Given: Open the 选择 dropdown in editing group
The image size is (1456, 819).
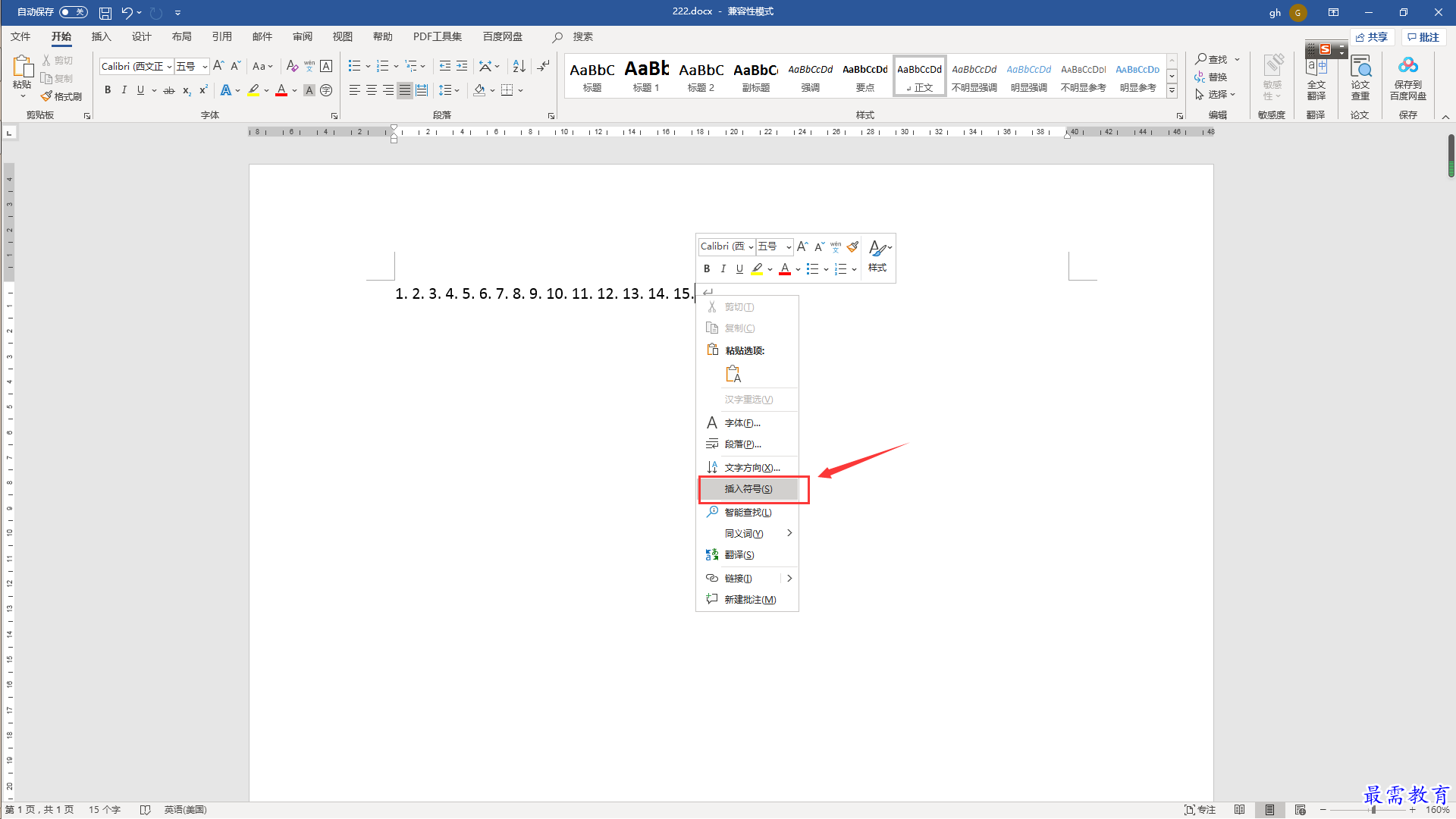Looking at the screenshot, I should click(x=1216, y=94).
